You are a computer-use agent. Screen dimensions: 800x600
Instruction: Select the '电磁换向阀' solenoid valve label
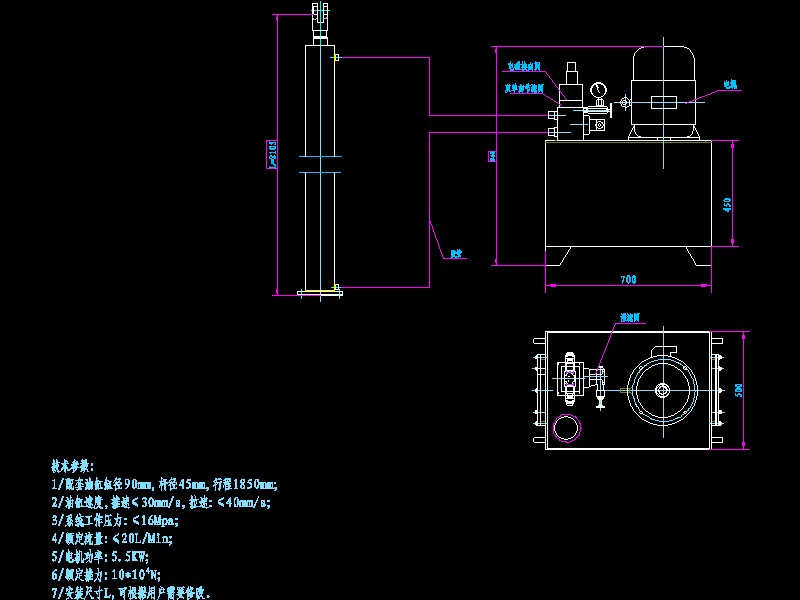[523, 66]
